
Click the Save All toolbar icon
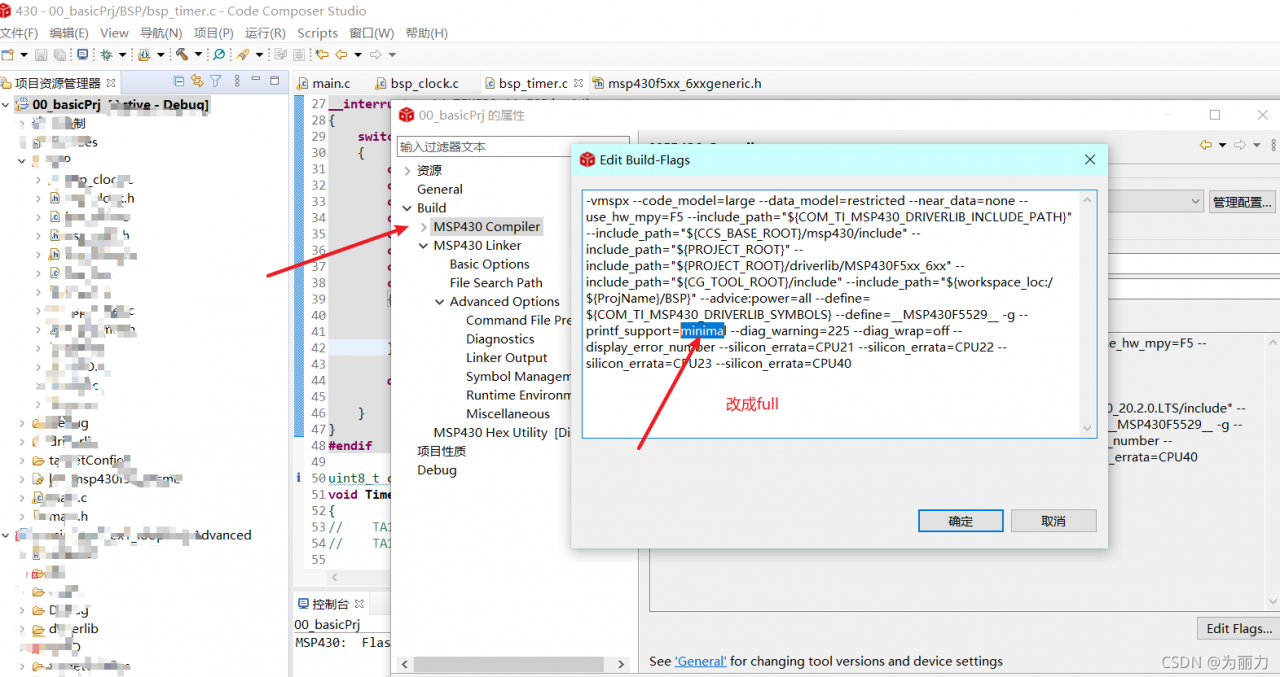(x=59, y=54)
